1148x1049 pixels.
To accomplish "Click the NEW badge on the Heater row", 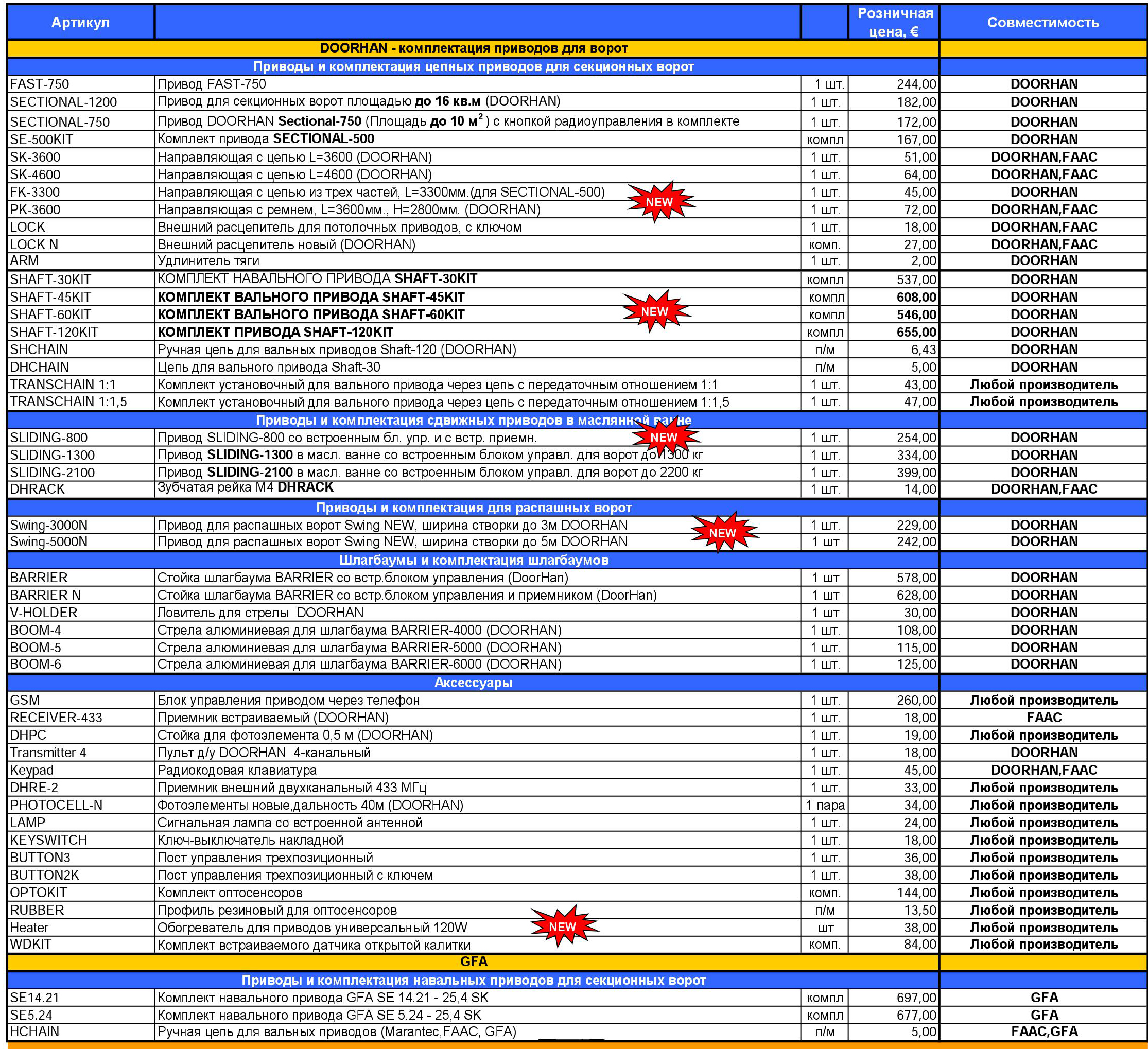I will pyautogui.click(x=564, y=926).
